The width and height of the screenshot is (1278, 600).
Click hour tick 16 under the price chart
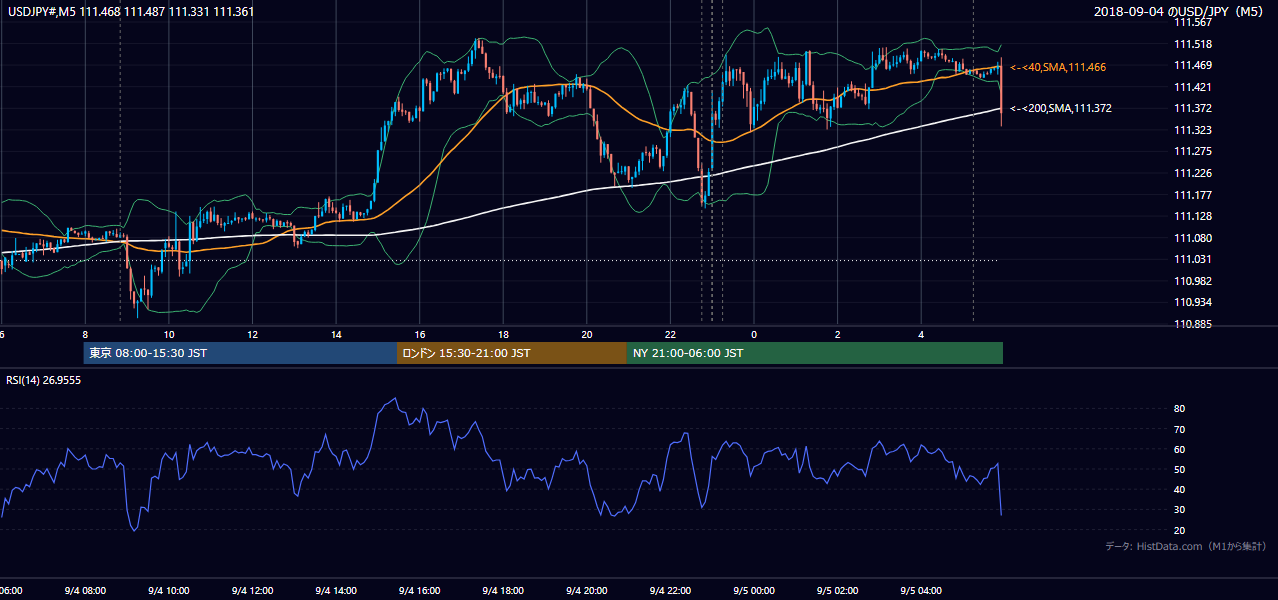[x=420, y=334]
